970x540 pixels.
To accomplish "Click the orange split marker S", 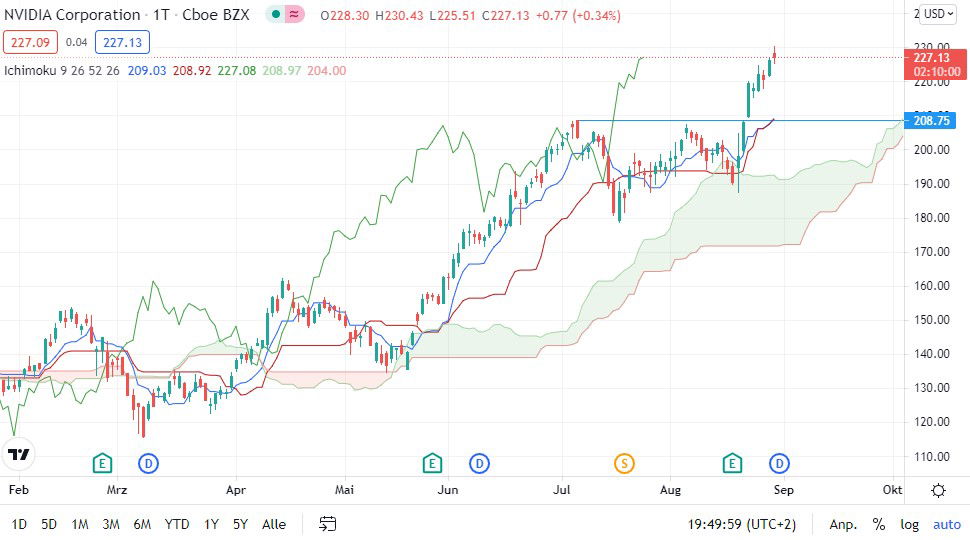I will (x=624, y=463).
